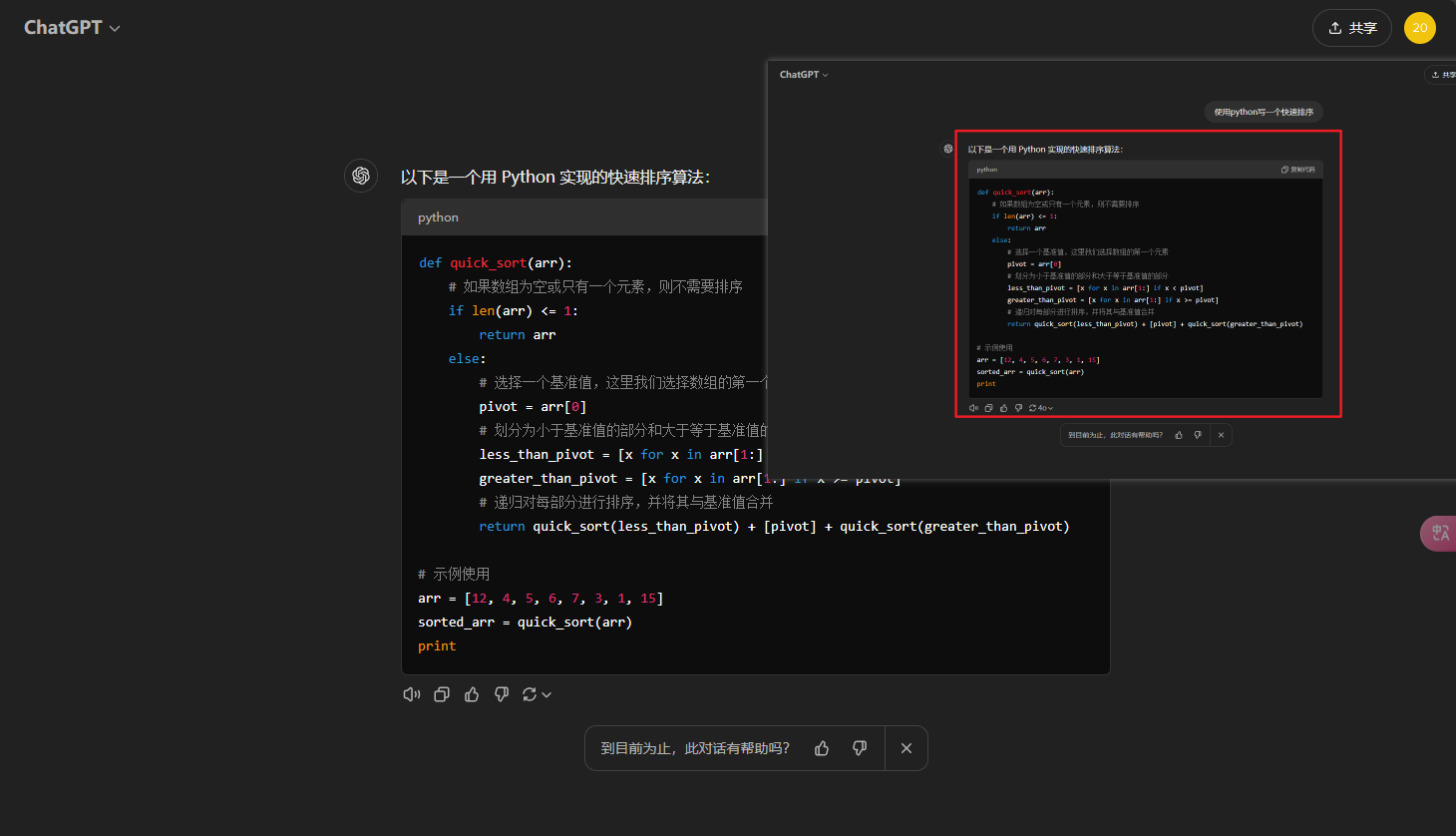Click the read aloud speaker icon below main code
This screenshot has width=1456, height=836.
click(412, 694)
